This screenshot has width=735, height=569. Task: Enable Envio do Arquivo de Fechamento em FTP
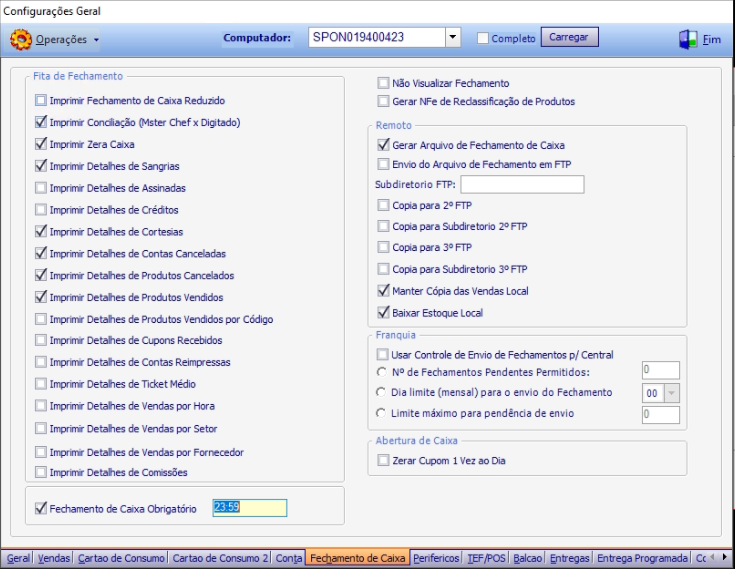[383, 164]
